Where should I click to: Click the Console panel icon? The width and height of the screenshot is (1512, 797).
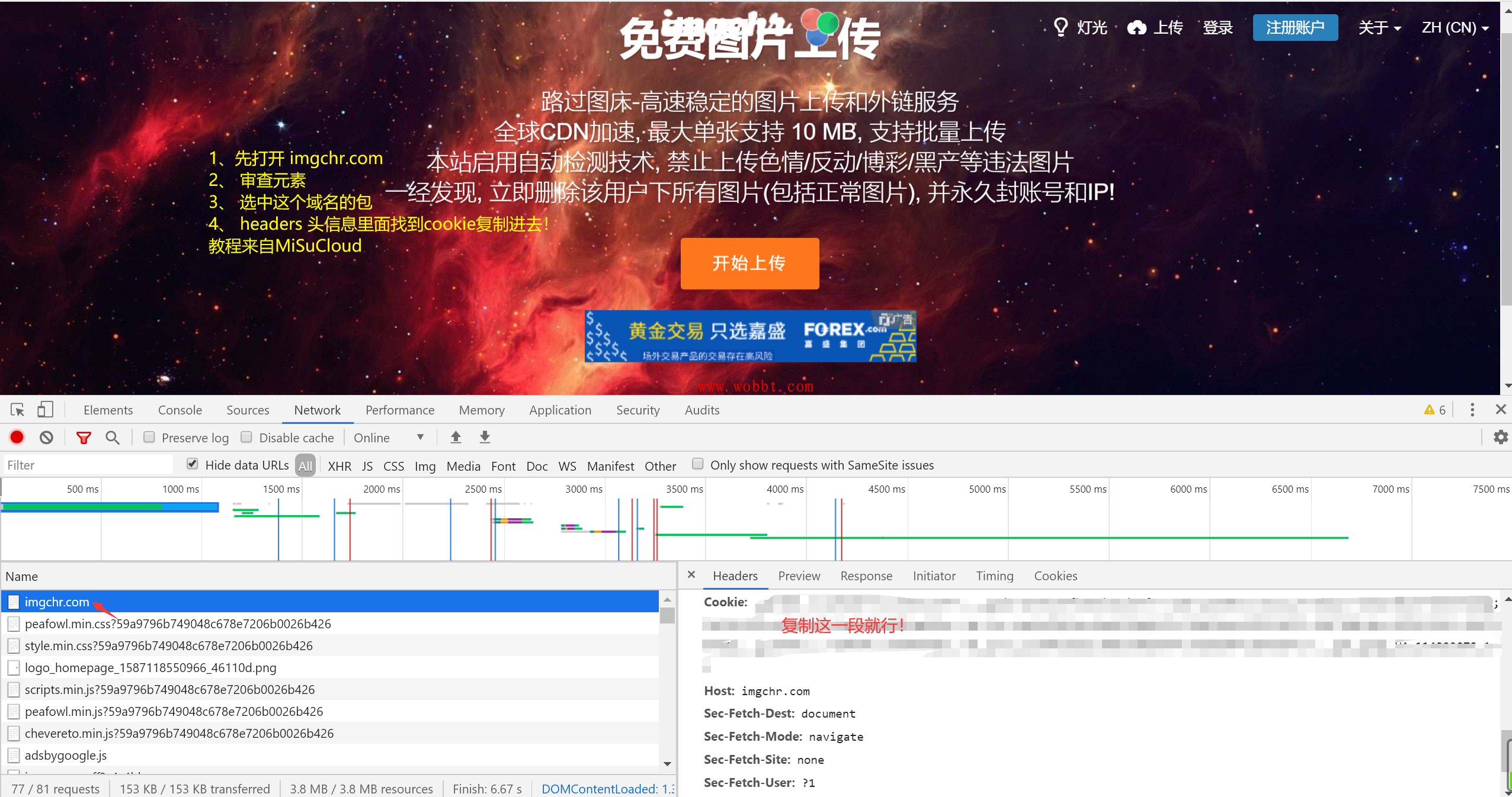point(179,410)
